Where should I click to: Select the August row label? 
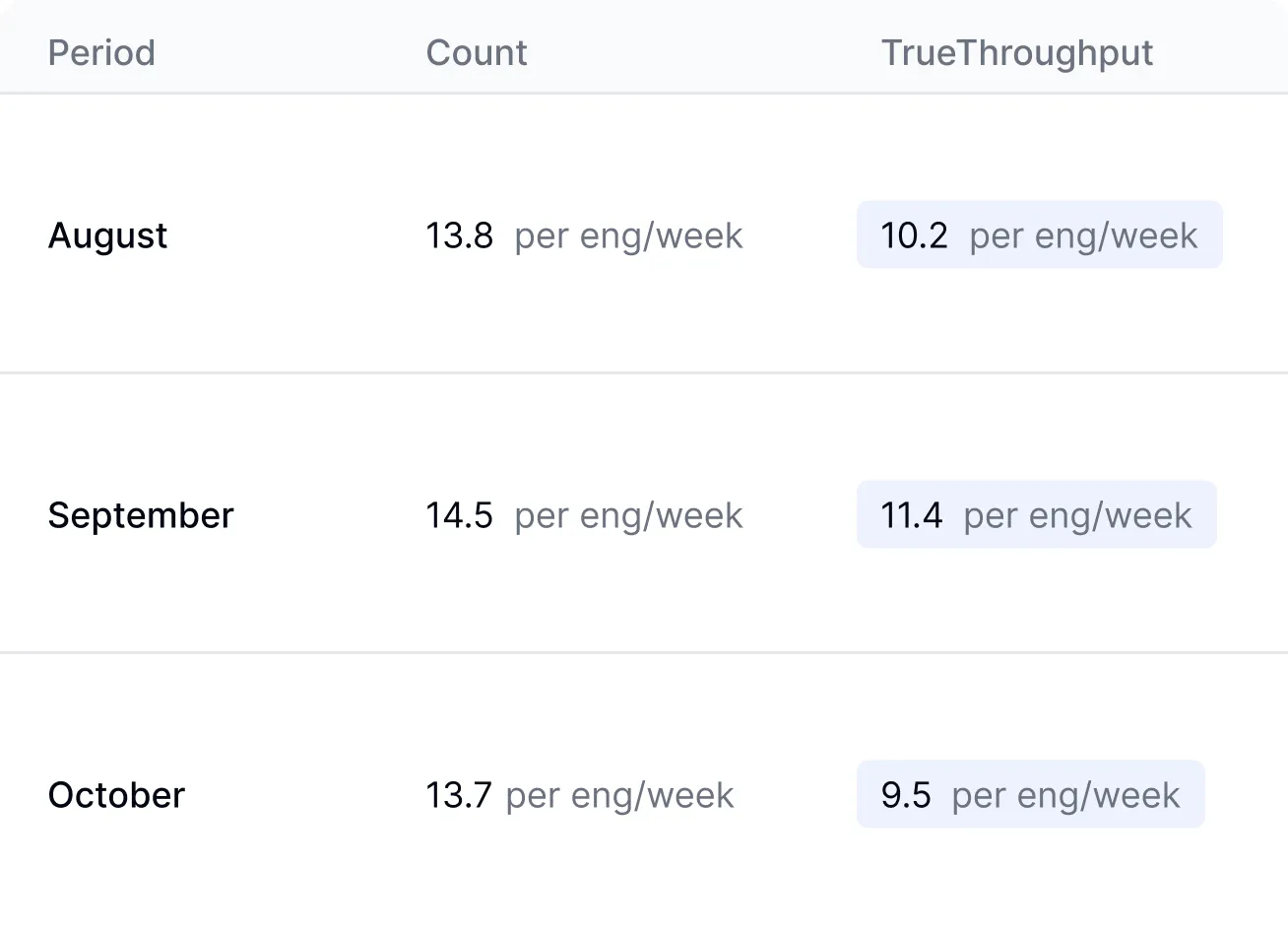107,236
